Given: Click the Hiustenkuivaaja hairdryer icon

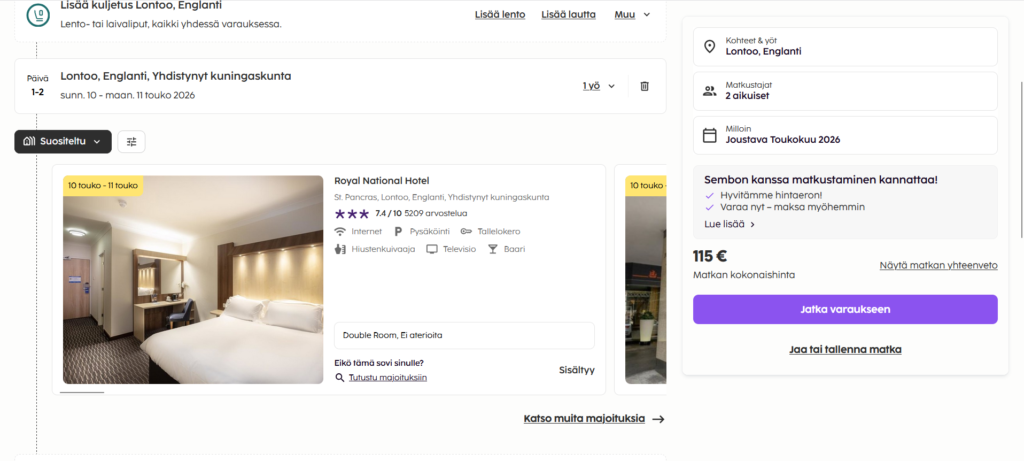Looking at the screenshot, I should click(x=340, y=249).
